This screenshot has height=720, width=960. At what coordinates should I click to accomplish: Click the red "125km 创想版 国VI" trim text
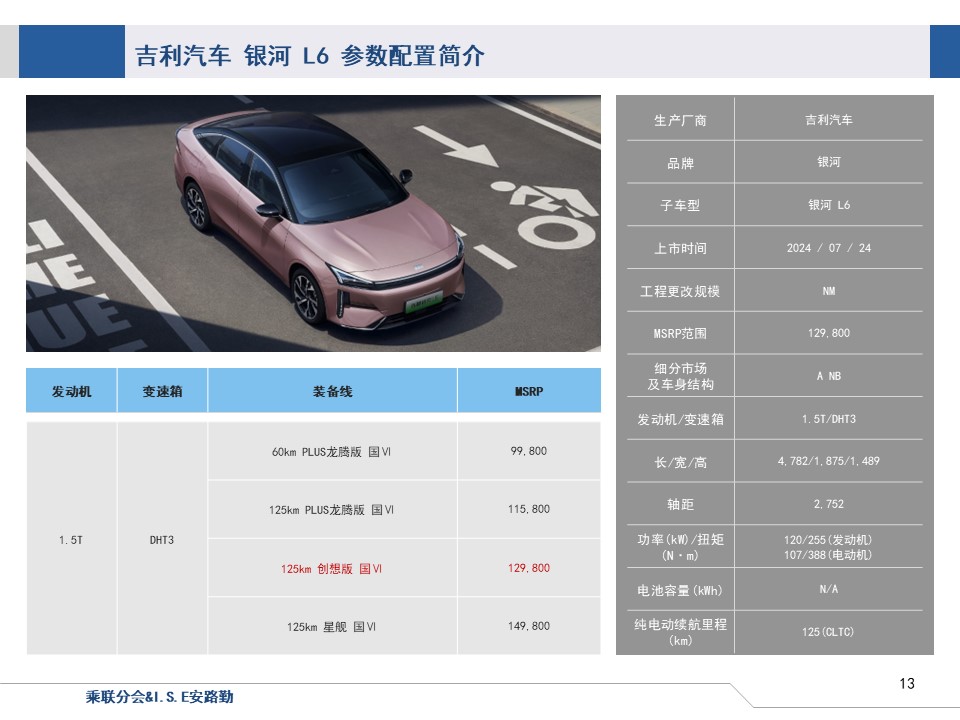click(x=331, y=569)
